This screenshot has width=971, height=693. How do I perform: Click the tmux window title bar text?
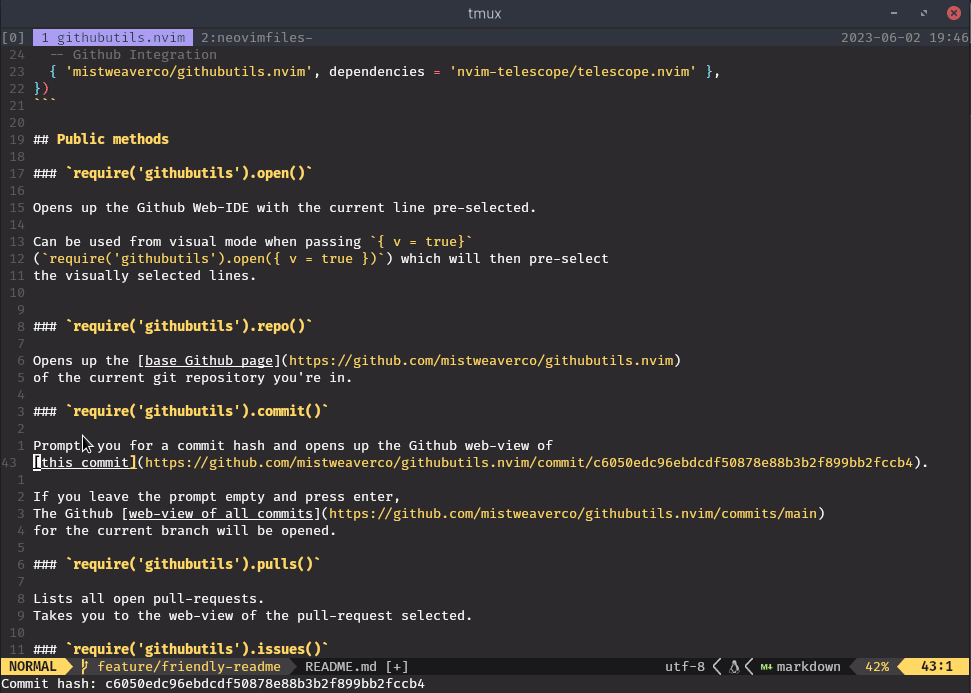point(484,13)
